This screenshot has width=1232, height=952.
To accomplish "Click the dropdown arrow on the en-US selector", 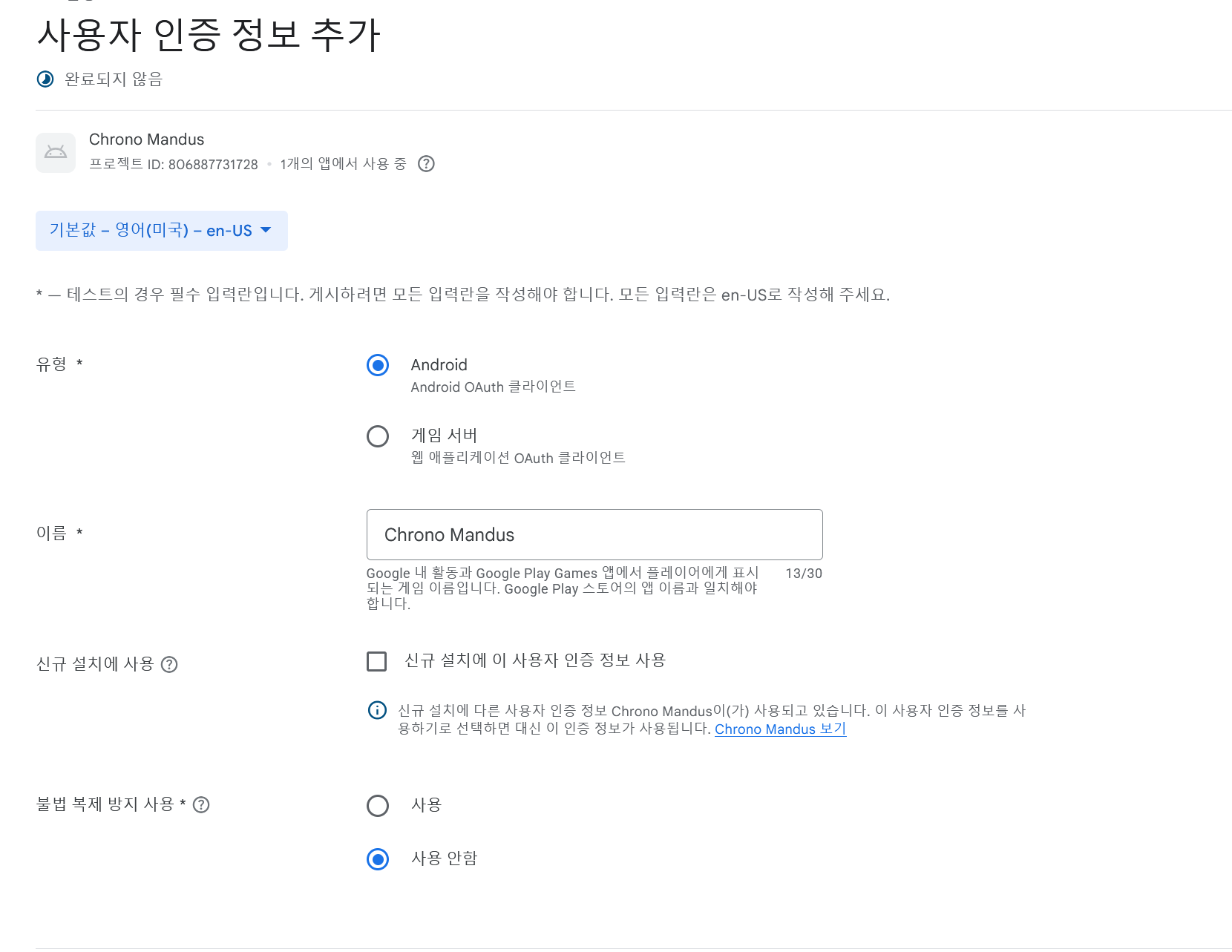I will [266, 230].
